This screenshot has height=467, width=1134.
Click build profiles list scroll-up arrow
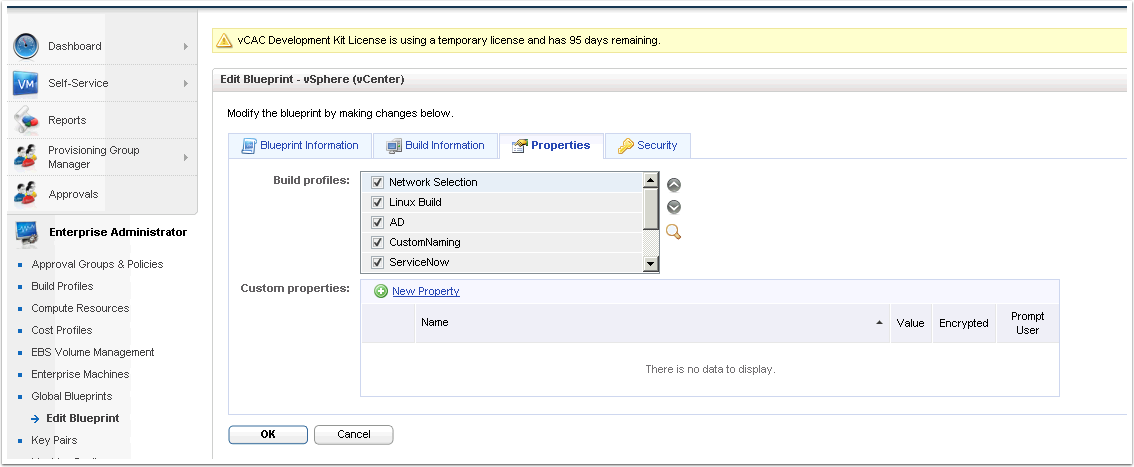pyautogui.click(x=651, y=181)
